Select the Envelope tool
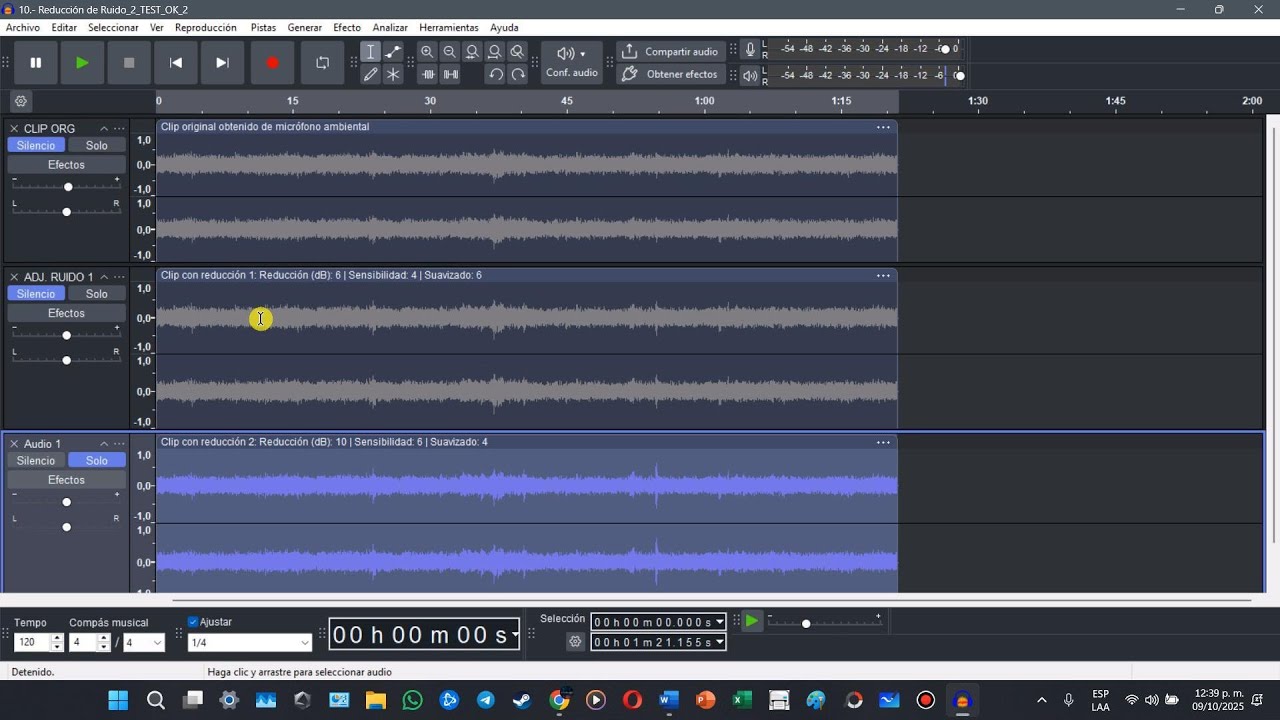Screen dimensions: 1280x720 tap(393, 52)
